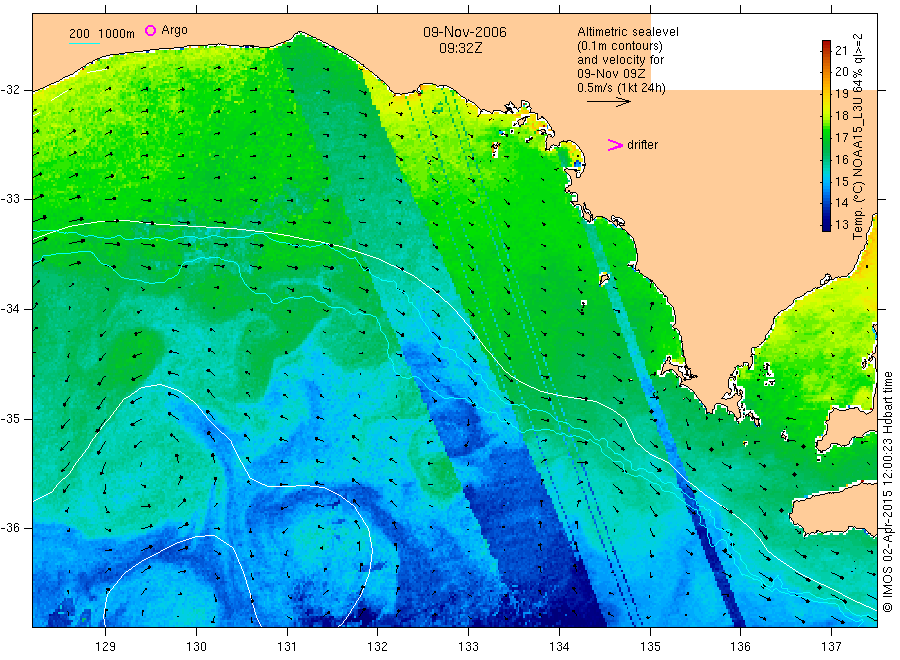Click the '136' longitude axis label
This screenshot has height=660, width=900.
740,647
